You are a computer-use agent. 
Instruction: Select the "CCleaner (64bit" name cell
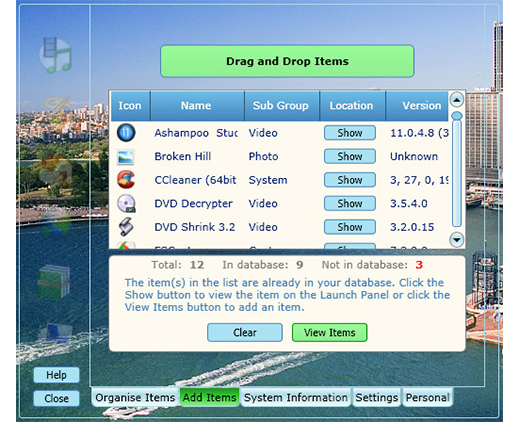pyautogui.click(x=195, y=180)
